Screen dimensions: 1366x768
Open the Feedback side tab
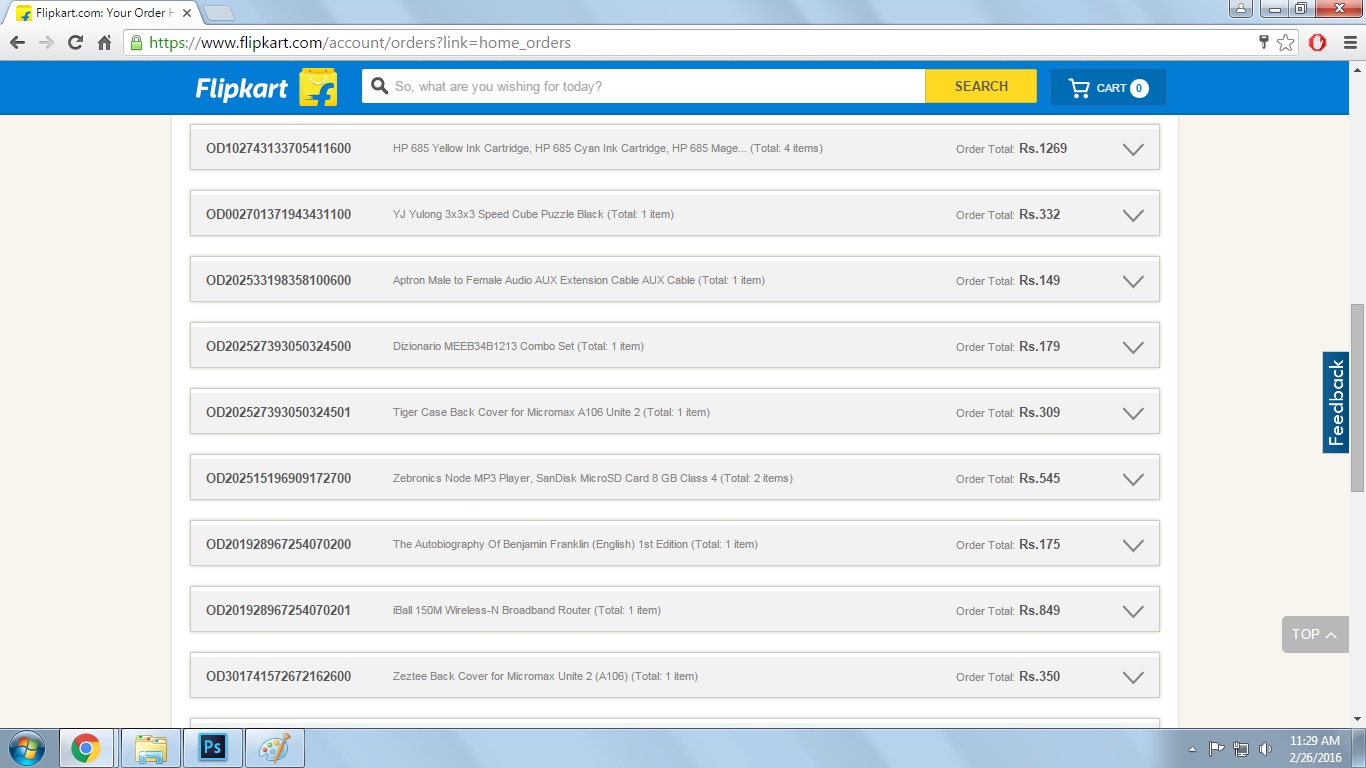click(x=1336, y=402)
